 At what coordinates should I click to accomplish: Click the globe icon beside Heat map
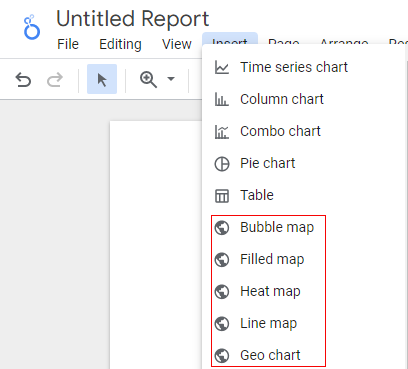click(222, 292)
